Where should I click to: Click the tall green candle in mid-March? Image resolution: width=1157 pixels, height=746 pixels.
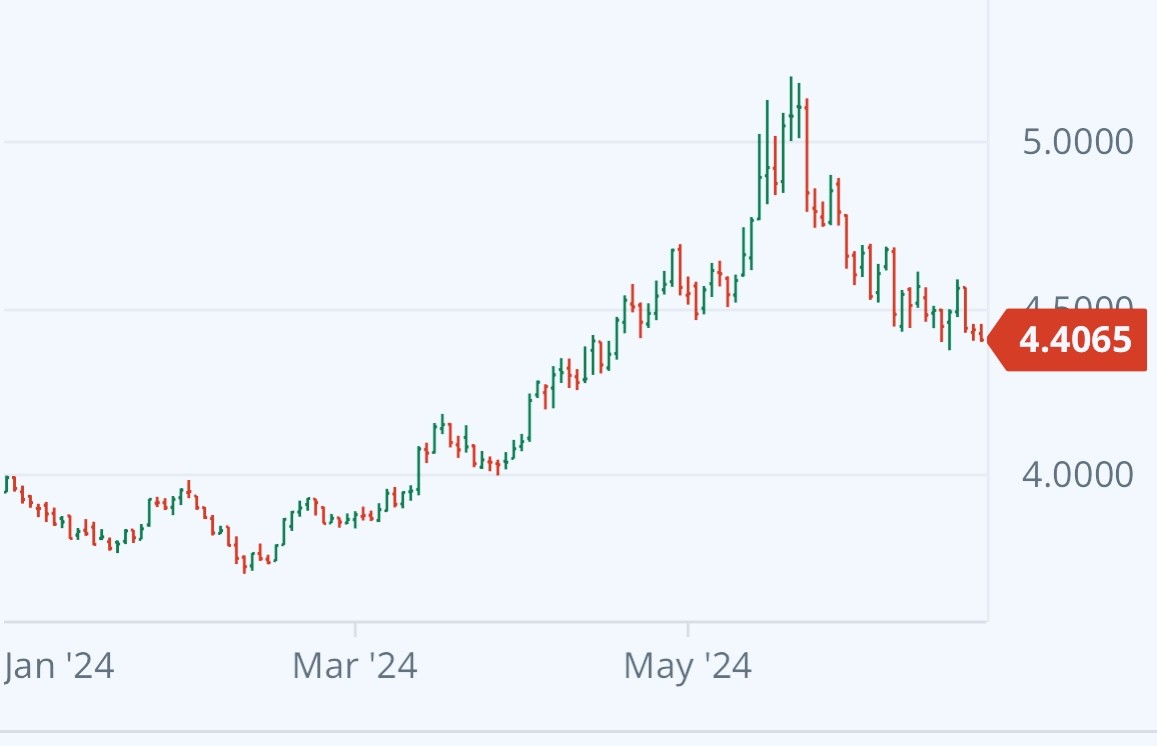pyautogui.click(x=419, y=470)
